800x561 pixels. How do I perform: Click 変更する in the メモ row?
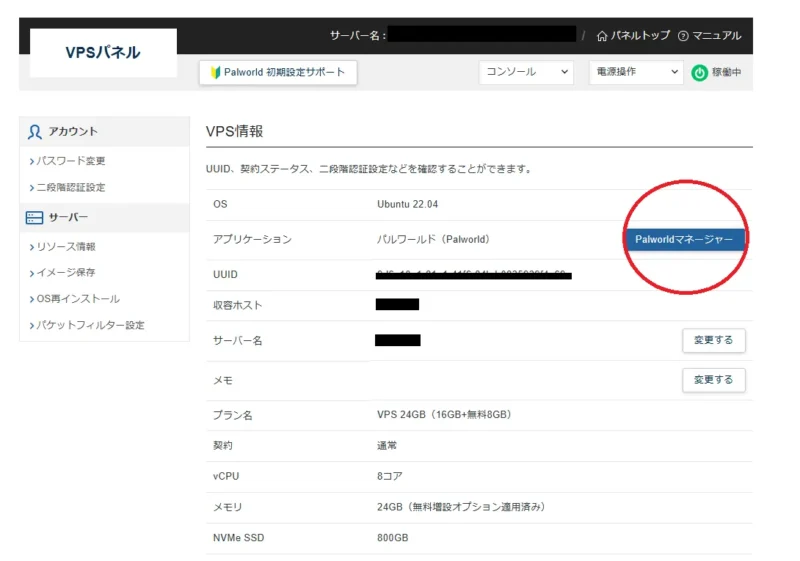(714, 380)
